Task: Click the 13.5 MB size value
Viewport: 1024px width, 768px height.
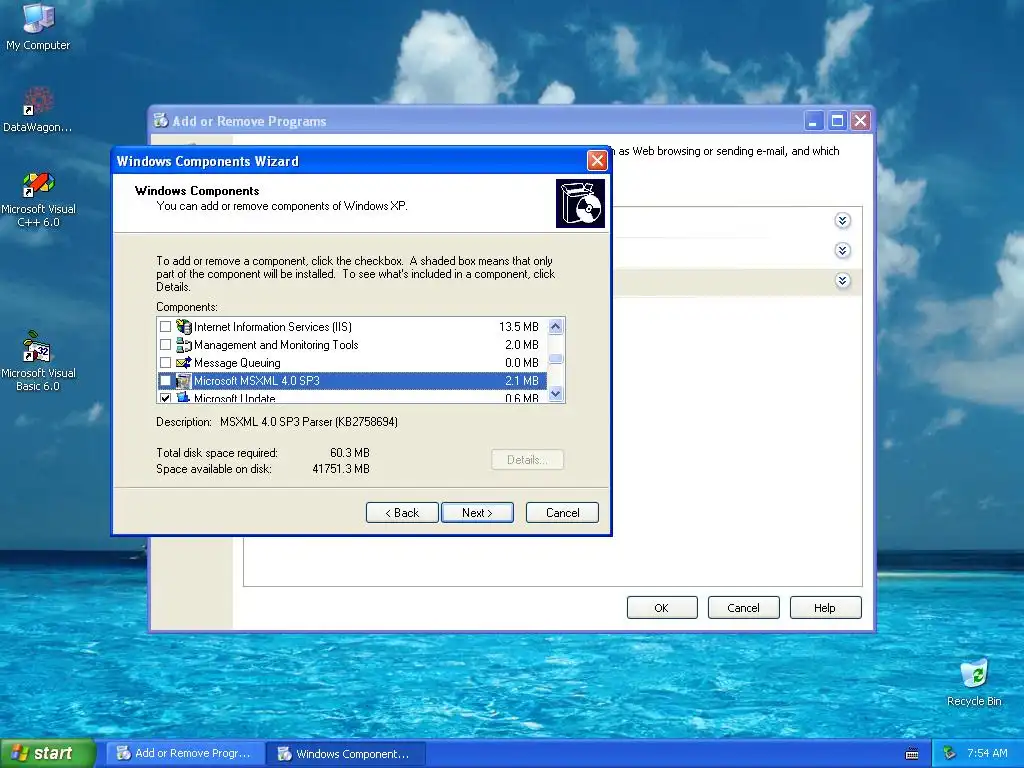Action: [519, 327]
